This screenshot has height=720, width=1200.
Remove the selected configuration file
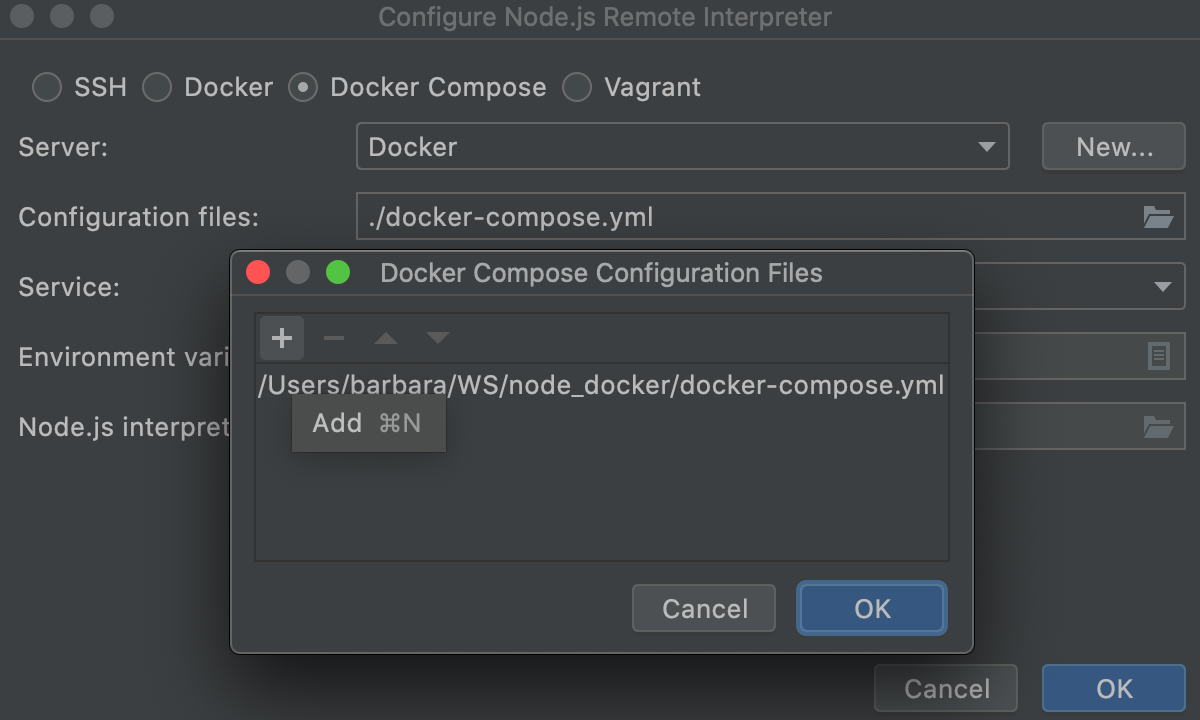pyautogui.click(x=333, y=338)
